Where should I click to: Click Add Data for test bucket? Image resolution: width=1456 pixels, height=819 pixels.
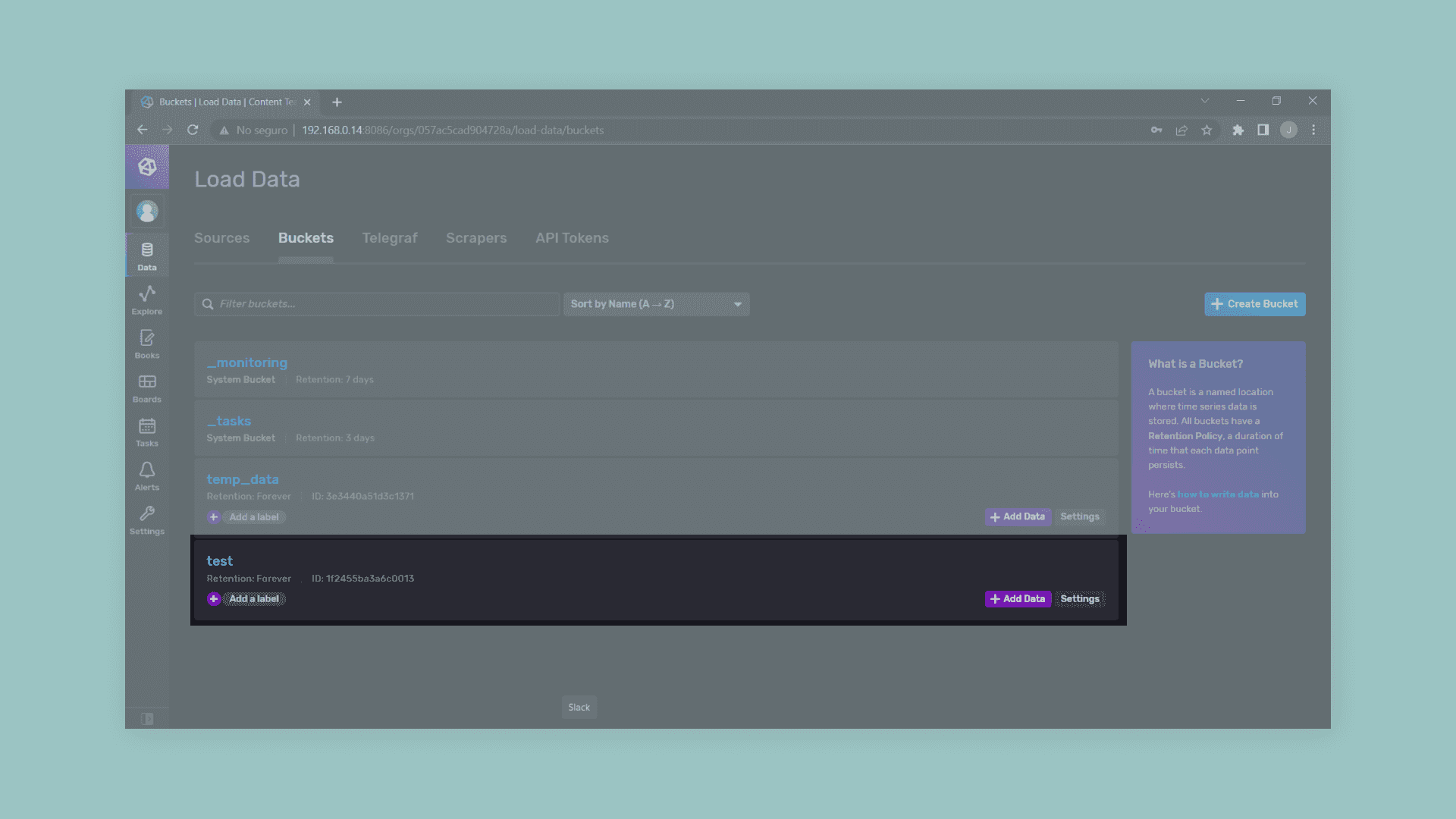tap(1018, 599)
